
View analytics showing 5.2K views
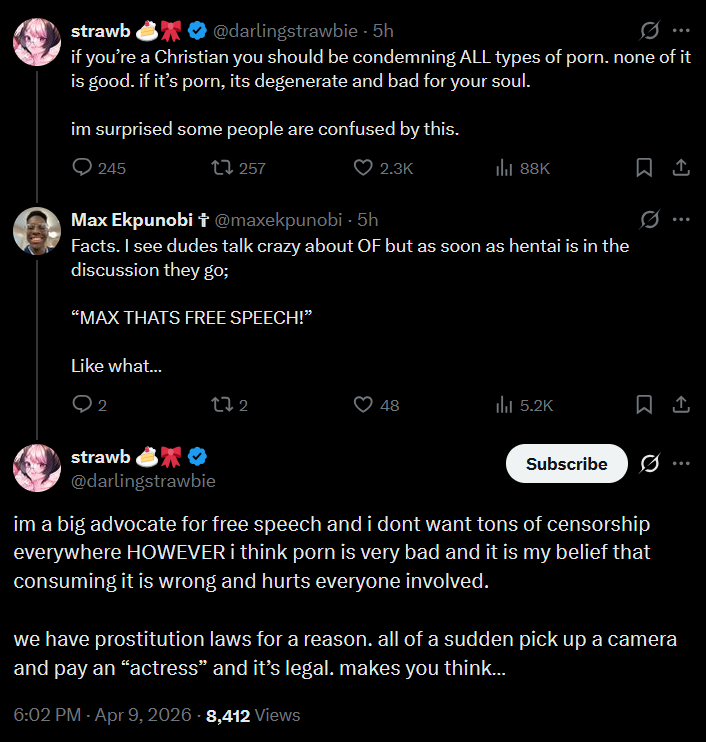(524, 405)
